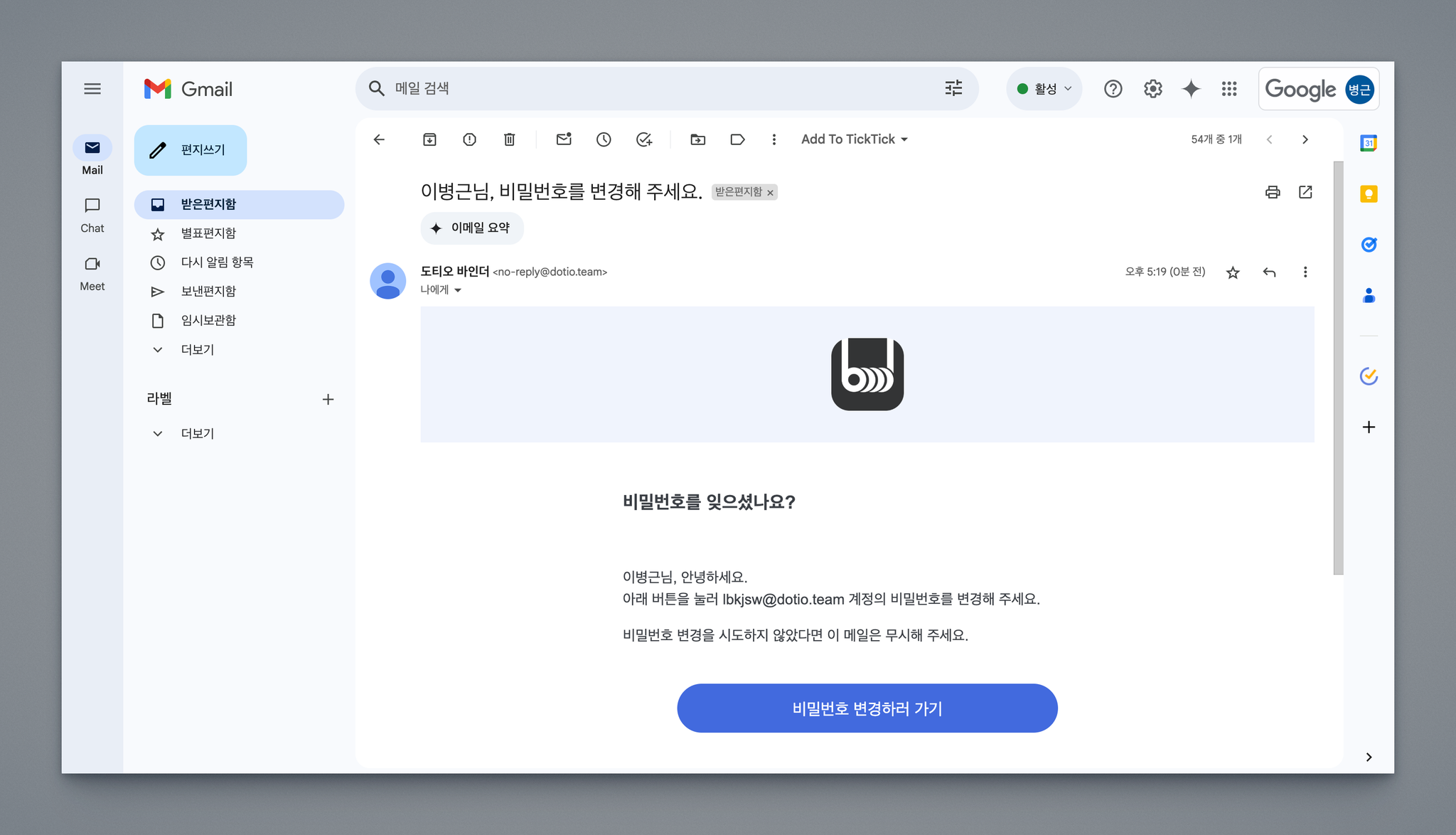Expand recipient details next to 나에게
This screenshot has height=835, width=1456.
pyautogui.click(x=458, y=290)
